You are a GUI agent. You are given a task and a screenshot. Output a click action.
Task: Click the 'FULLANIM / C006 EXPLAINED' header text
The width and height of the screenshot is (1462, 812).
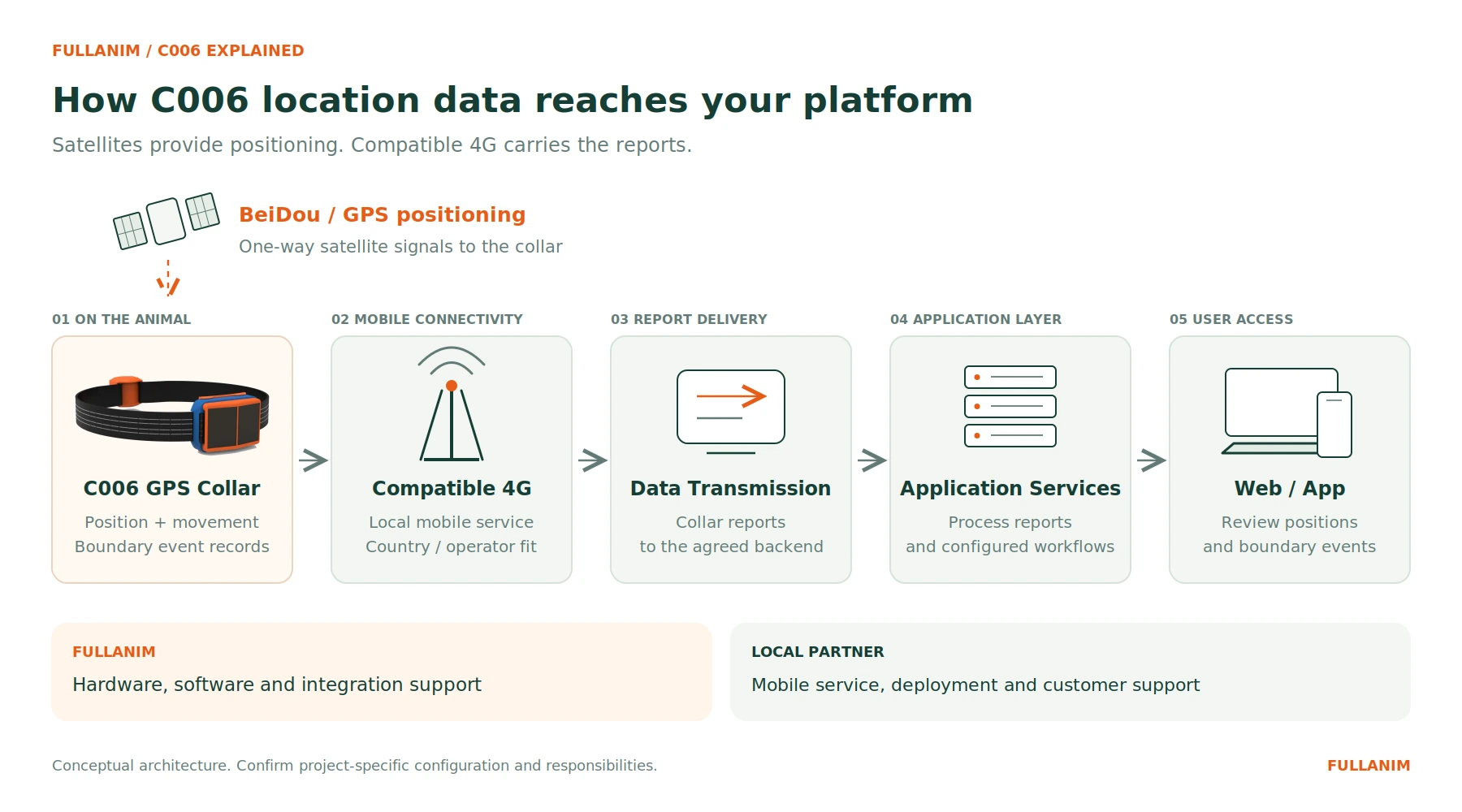(178, 50)
